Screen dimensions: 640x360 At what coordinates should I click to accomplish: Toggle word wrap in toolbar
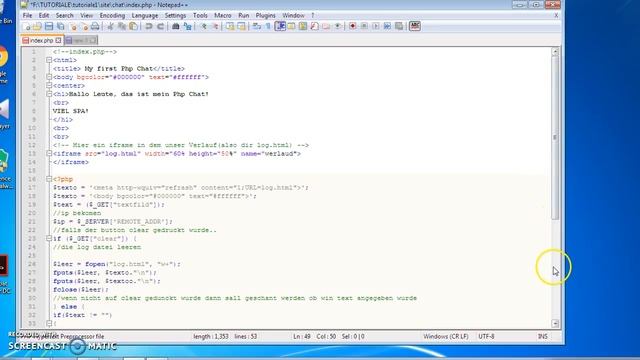[257, 27]
